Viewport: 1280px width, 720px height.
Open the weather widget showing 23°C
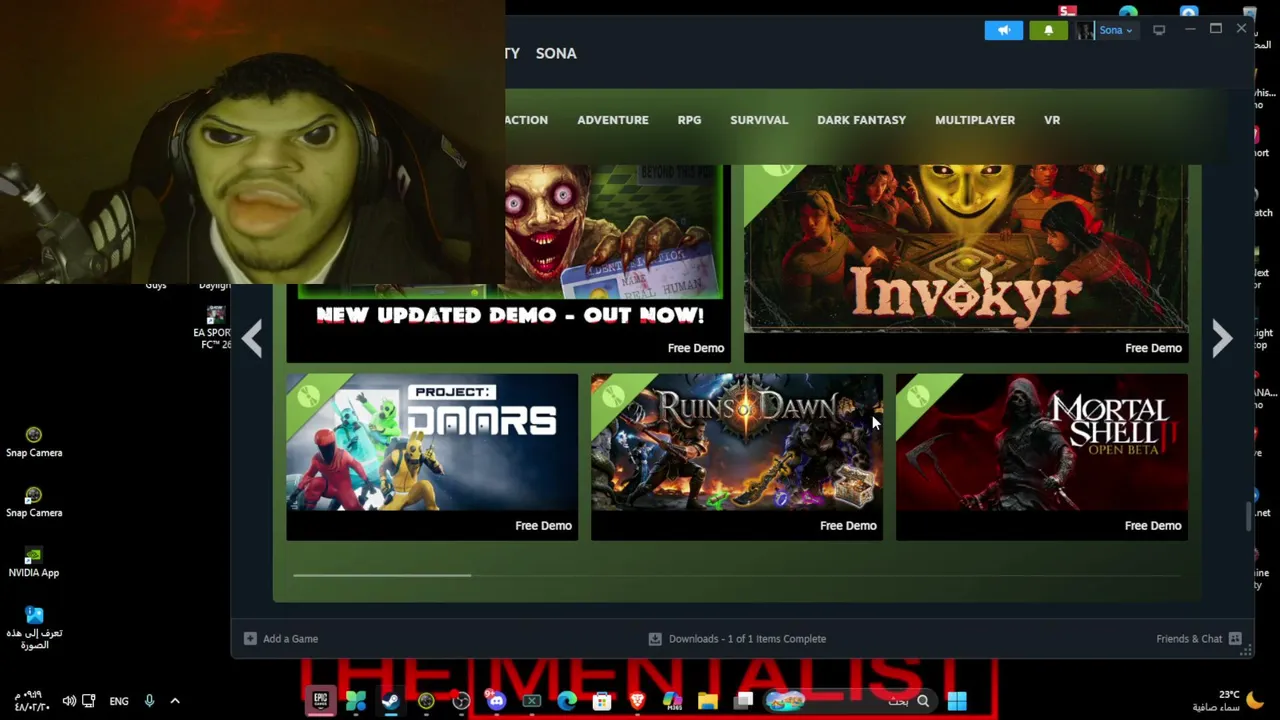tap(1228, 701)
